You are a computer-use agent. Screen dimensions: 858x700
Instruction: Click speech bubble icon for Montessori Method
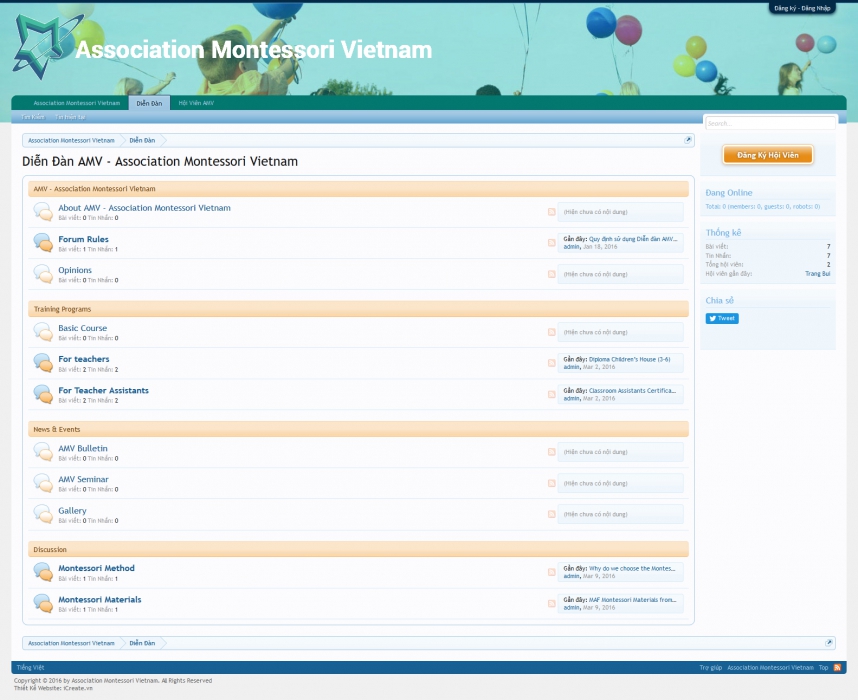[x=43, y=572]
